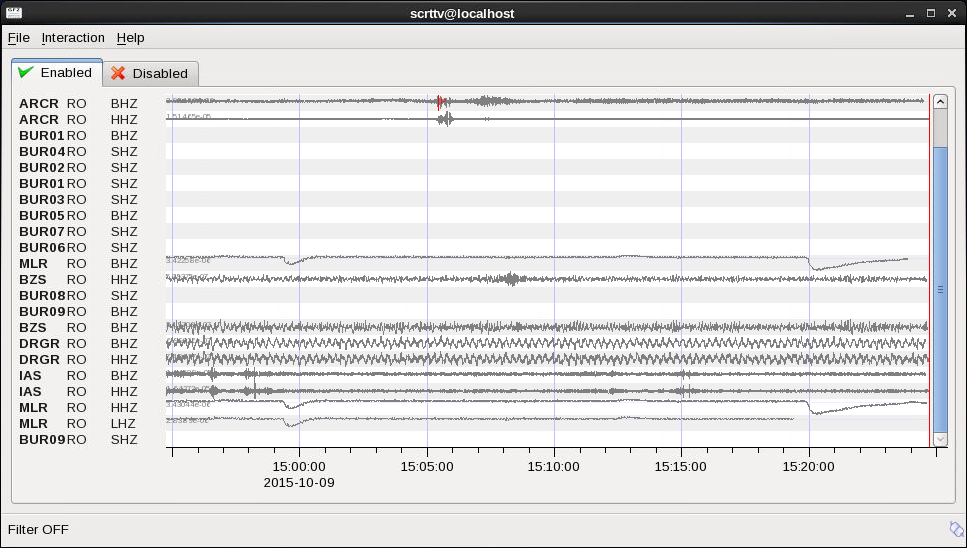Select the BZS RO BHZ trace row

tap(474, 327)
